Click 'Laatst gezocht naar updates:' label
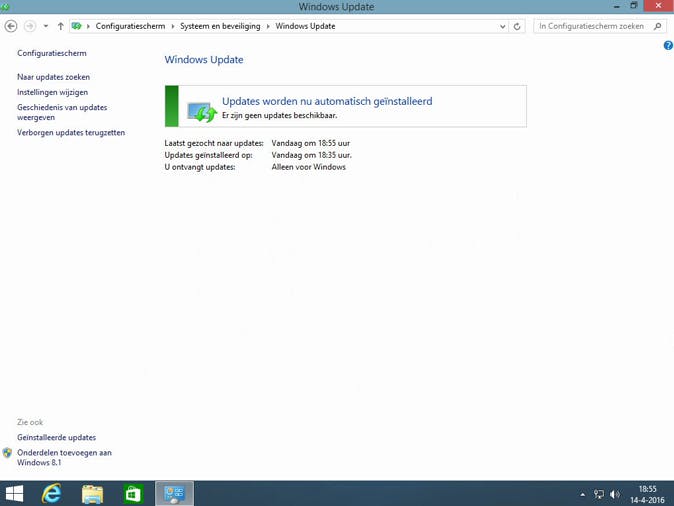 coord(214,143)
